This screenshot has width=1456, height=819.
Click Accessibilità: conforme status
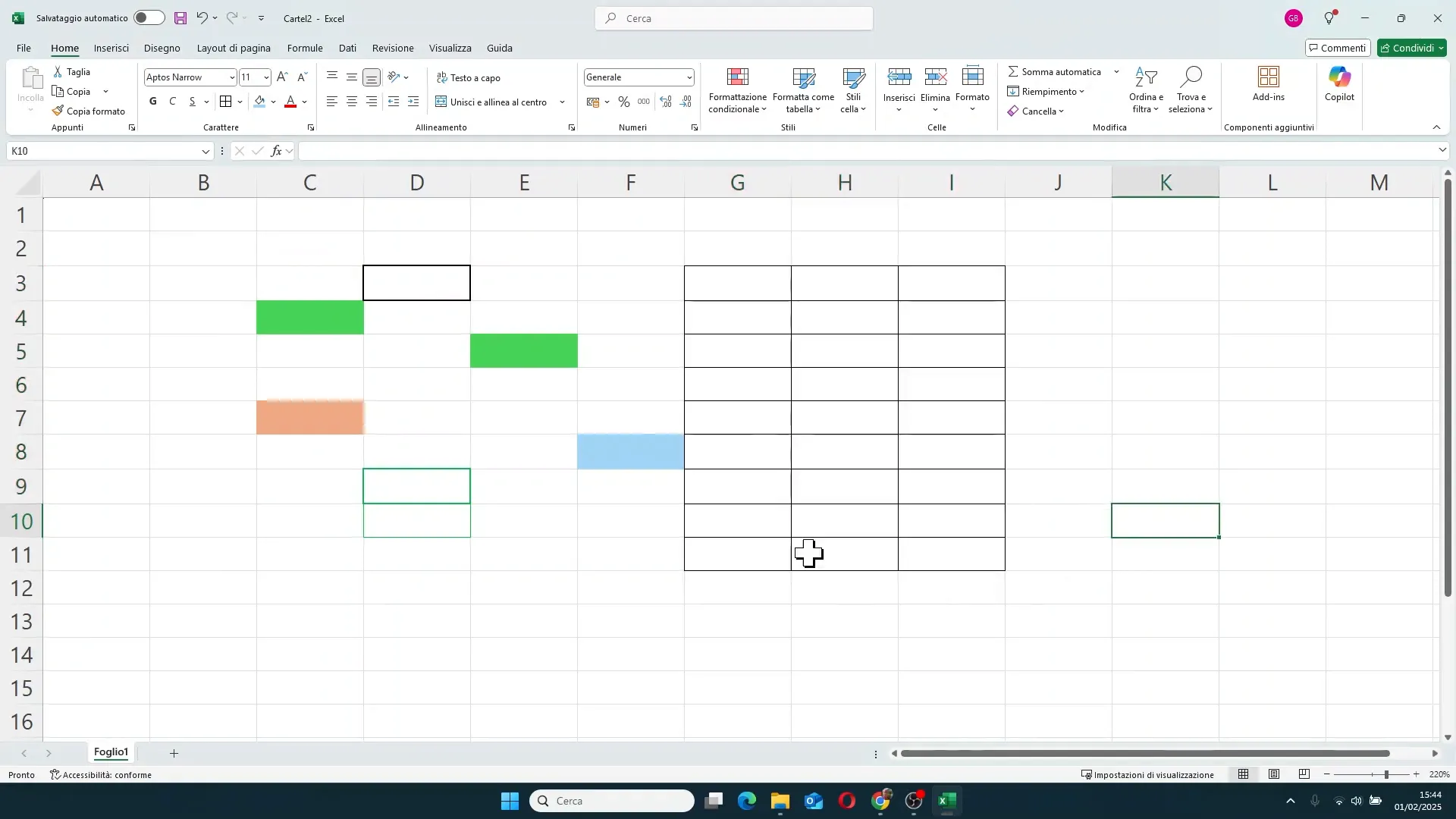pyautogui.click(x=101, y=774)
